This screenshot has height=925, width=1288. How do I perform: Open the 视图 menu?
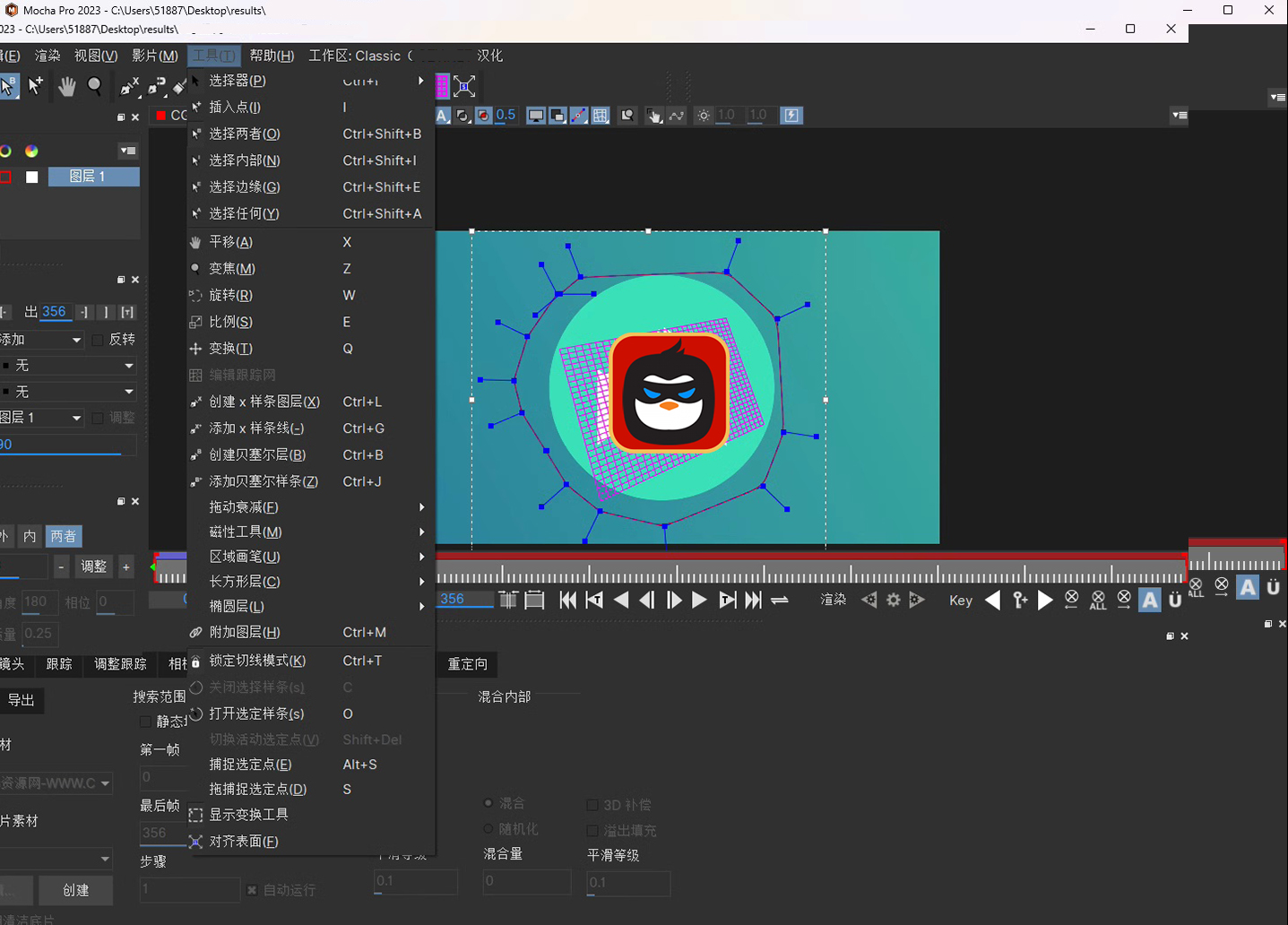point(96,56)
